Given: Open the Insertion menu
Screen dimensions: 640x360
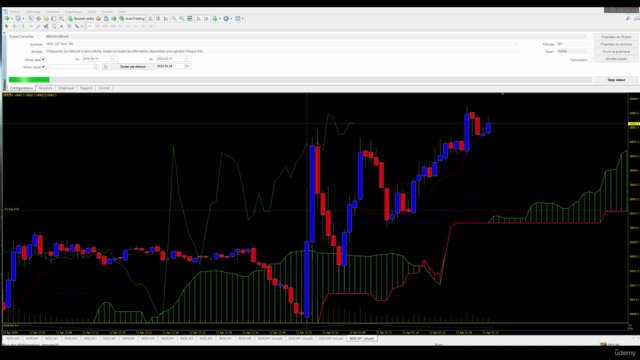Looking at the screenshot, I should click(53, 12).
